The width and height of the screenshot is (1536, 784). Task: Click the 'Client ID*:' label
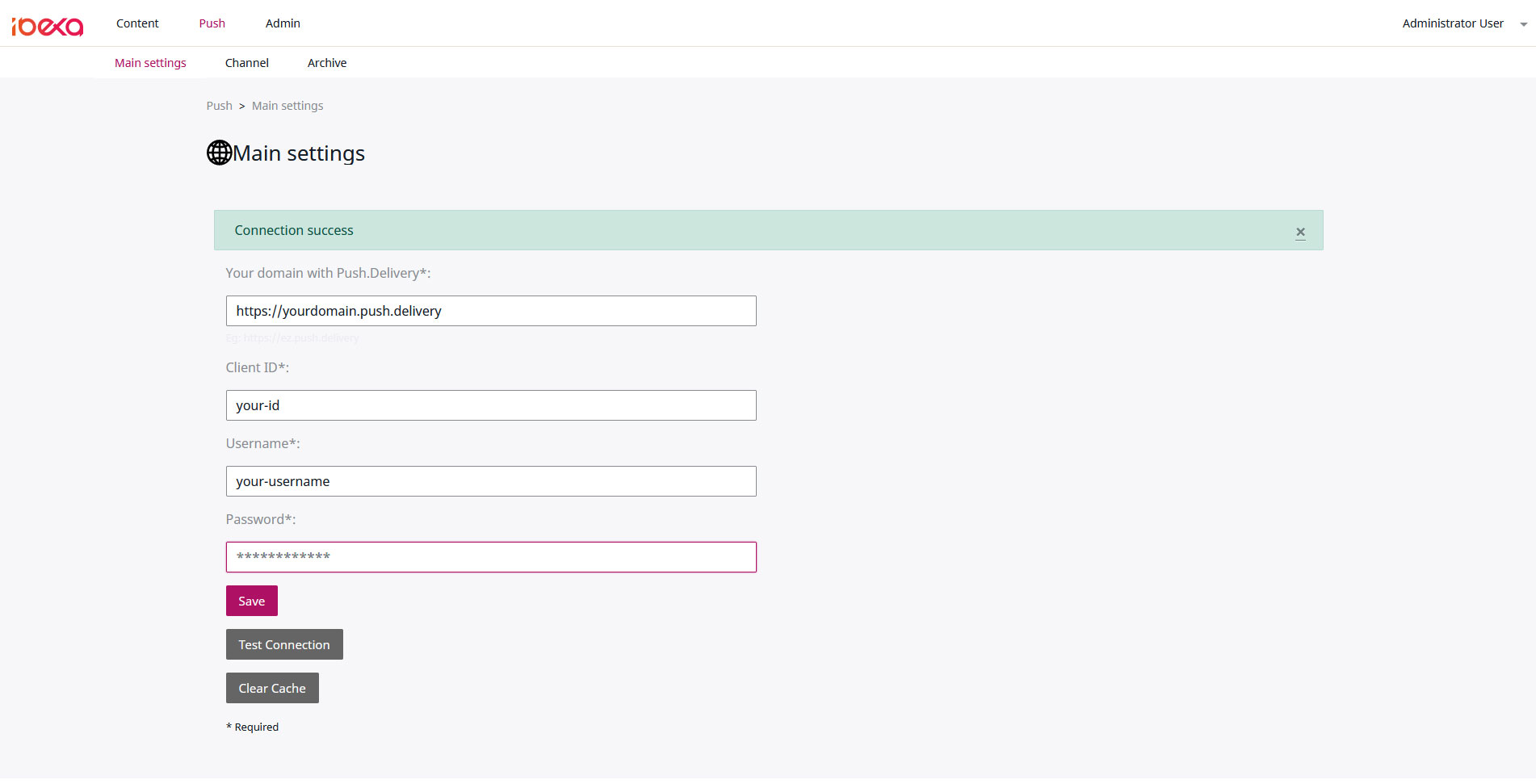(257, 367)
